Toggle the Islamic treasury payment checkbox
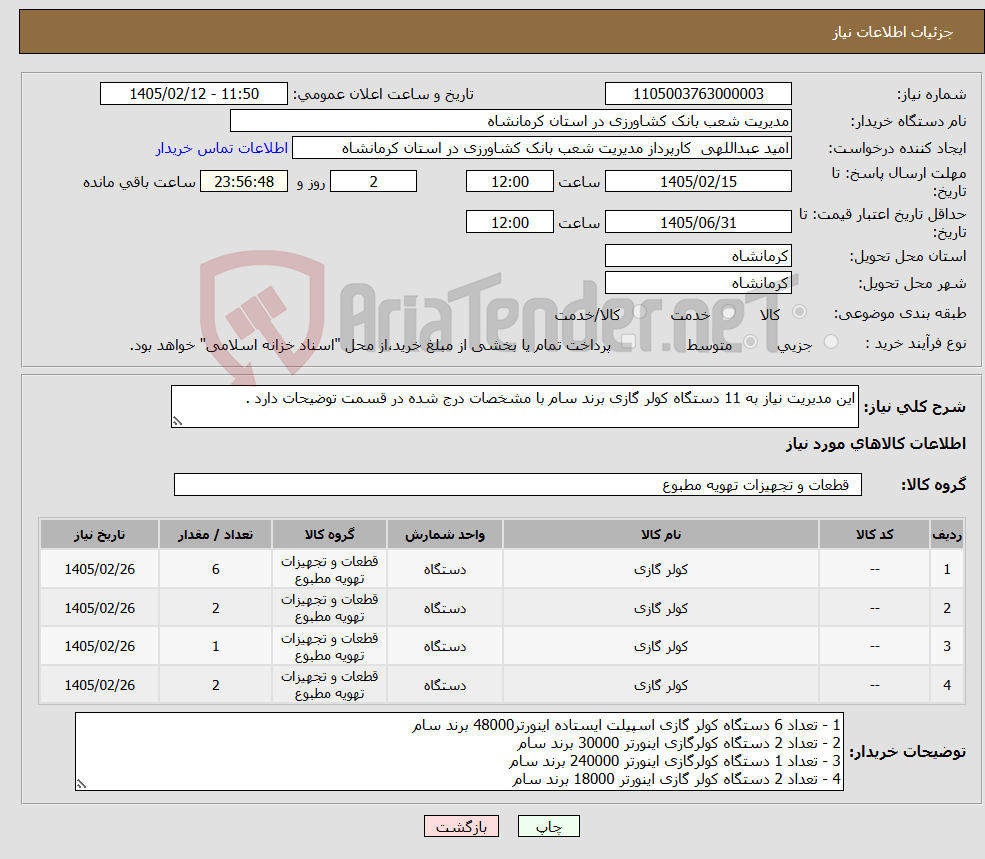 628,342
